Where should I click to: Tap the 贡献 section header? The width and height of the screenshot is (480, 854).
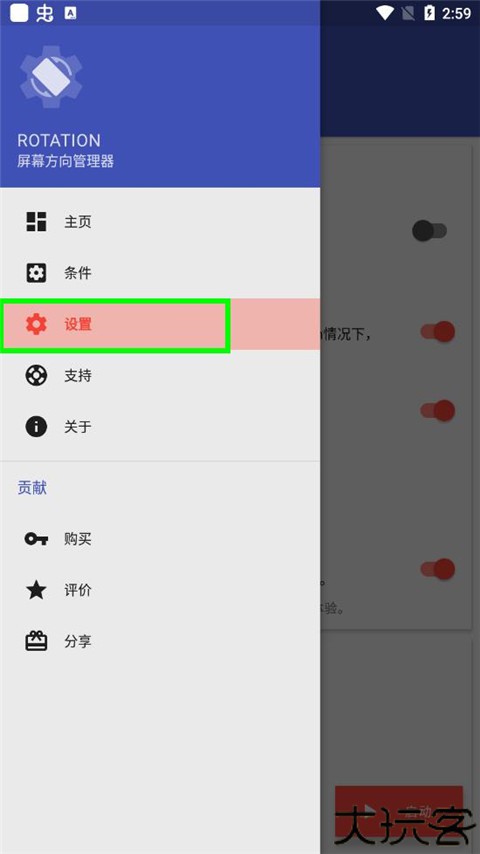(x=32, y=488)
